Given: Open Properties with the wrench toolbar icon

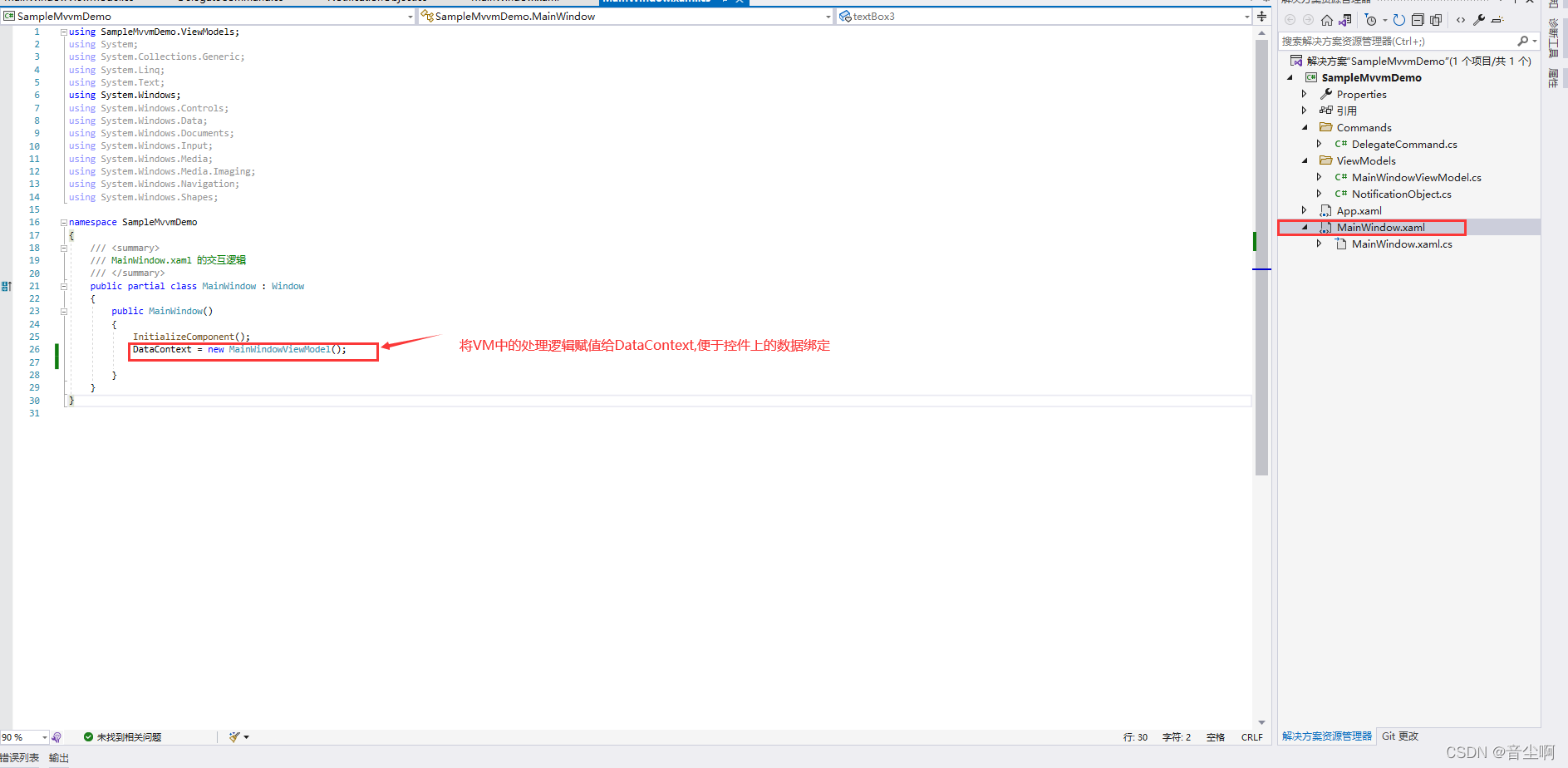Looking at the screenshot, I should [x=1479, y=20].
